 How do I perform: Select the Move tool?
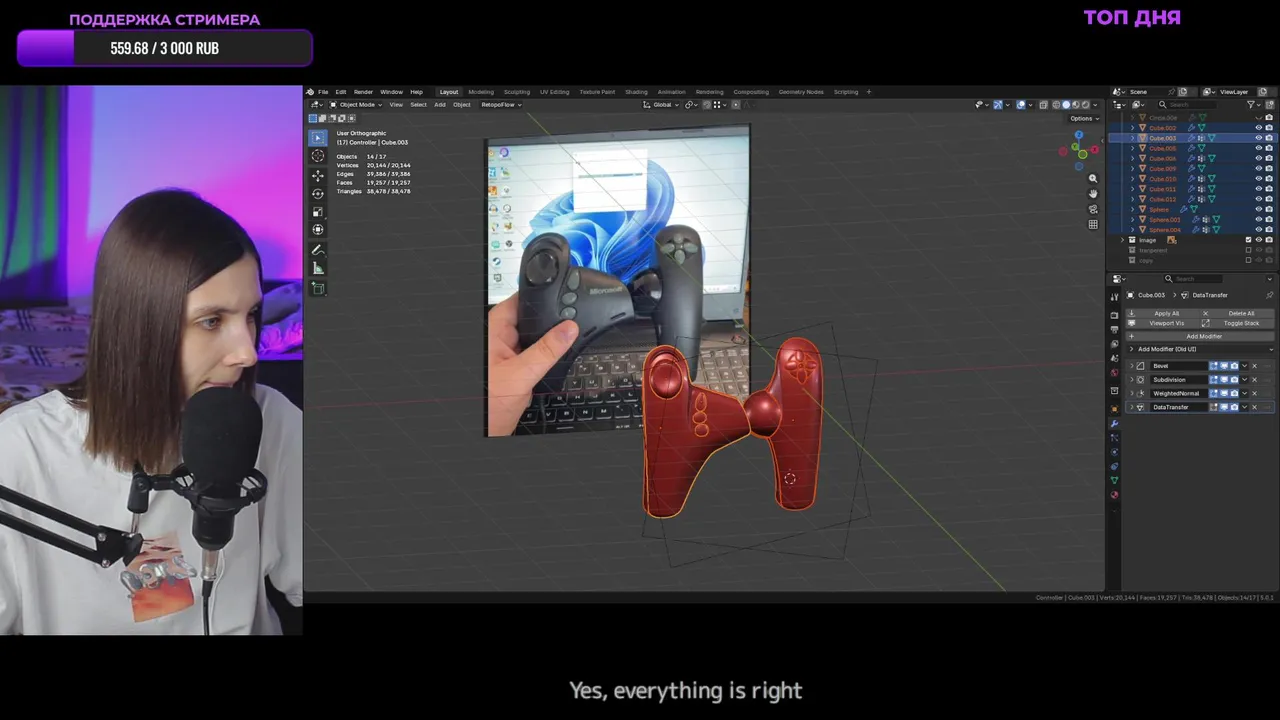(318, 175)
